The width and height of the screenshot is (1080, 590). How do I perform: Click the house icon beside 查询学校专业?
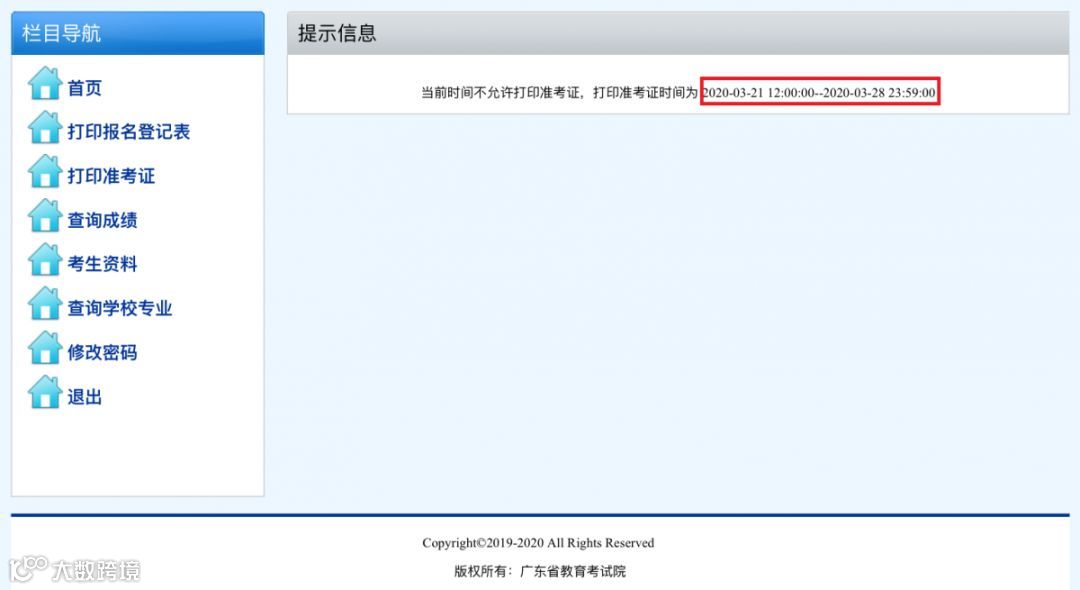point(45,304)
